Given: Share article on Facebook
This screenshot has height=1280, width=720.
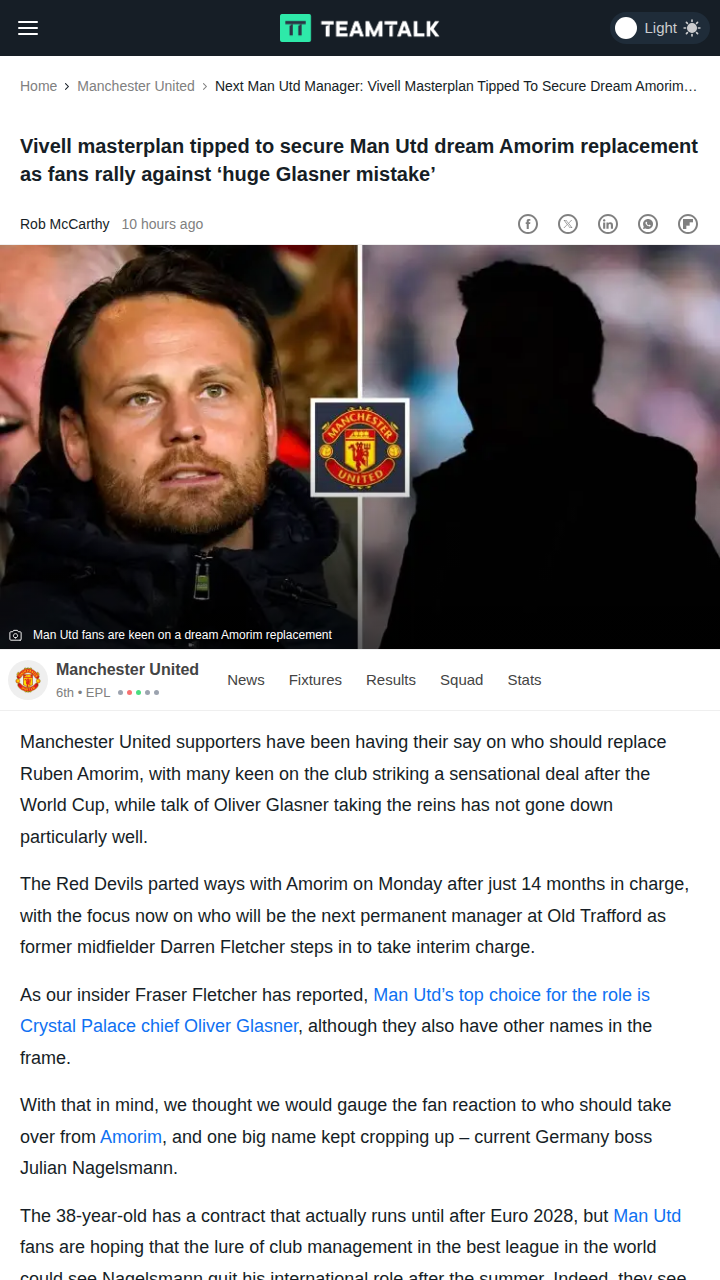Looking at the screenshot, I should click(528, 224).
